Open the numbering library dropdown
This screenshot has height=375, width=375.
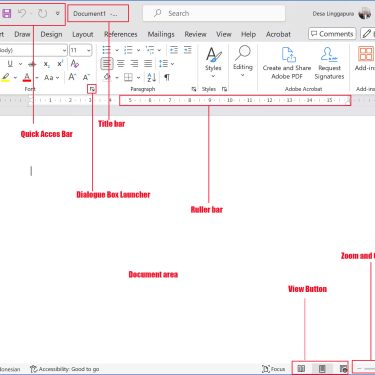pos(138,51)
